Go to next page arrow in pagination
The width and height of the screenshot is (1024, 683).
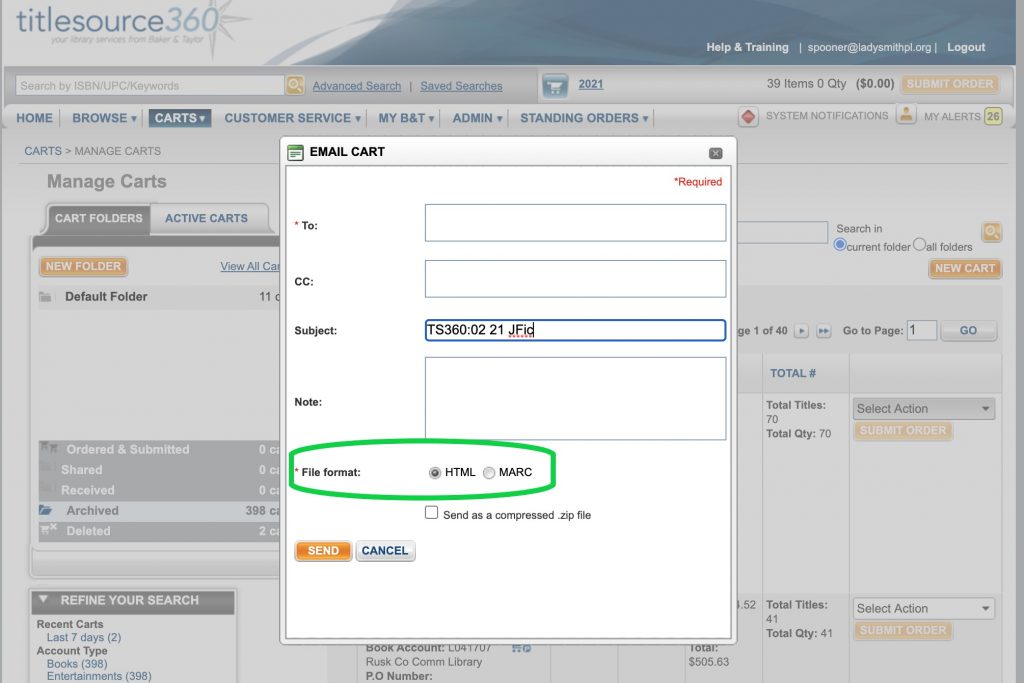[x=801, y=331]
